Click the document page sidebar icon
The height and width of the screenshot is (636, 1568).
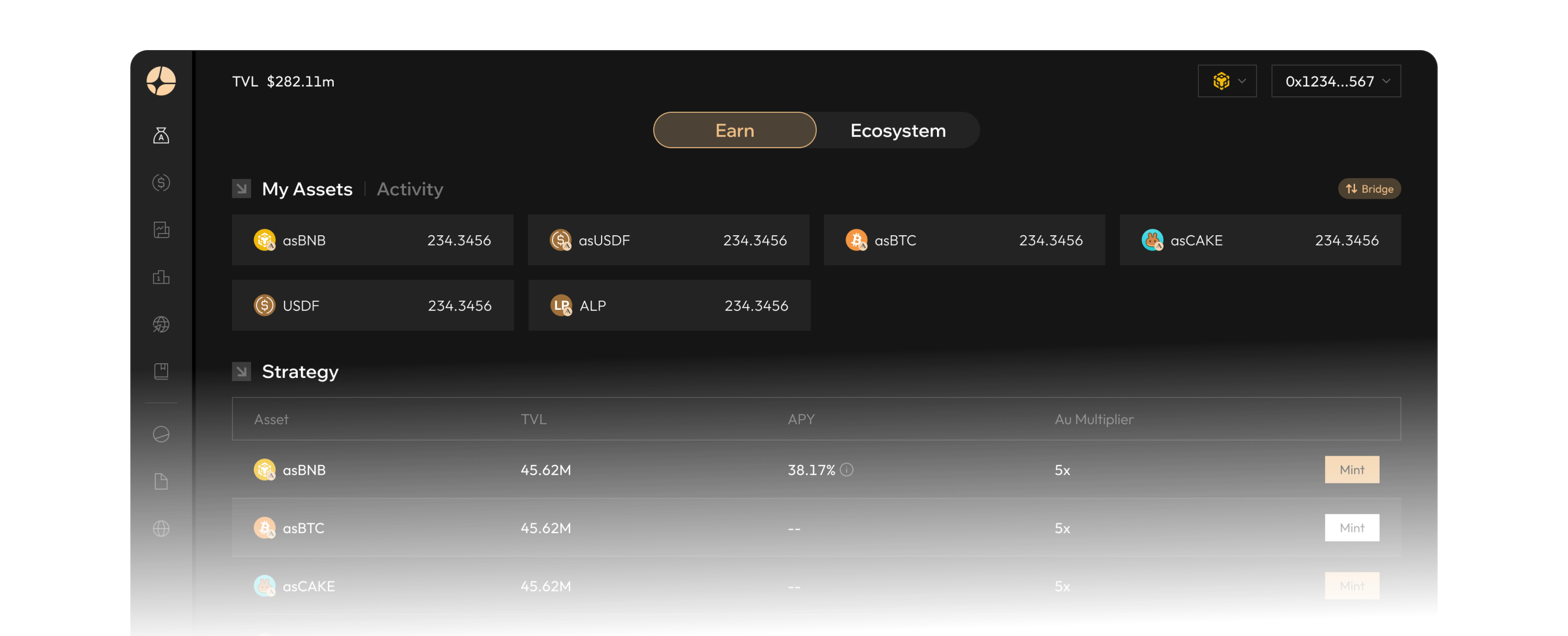pyautogui.click(x=161, y=481)
